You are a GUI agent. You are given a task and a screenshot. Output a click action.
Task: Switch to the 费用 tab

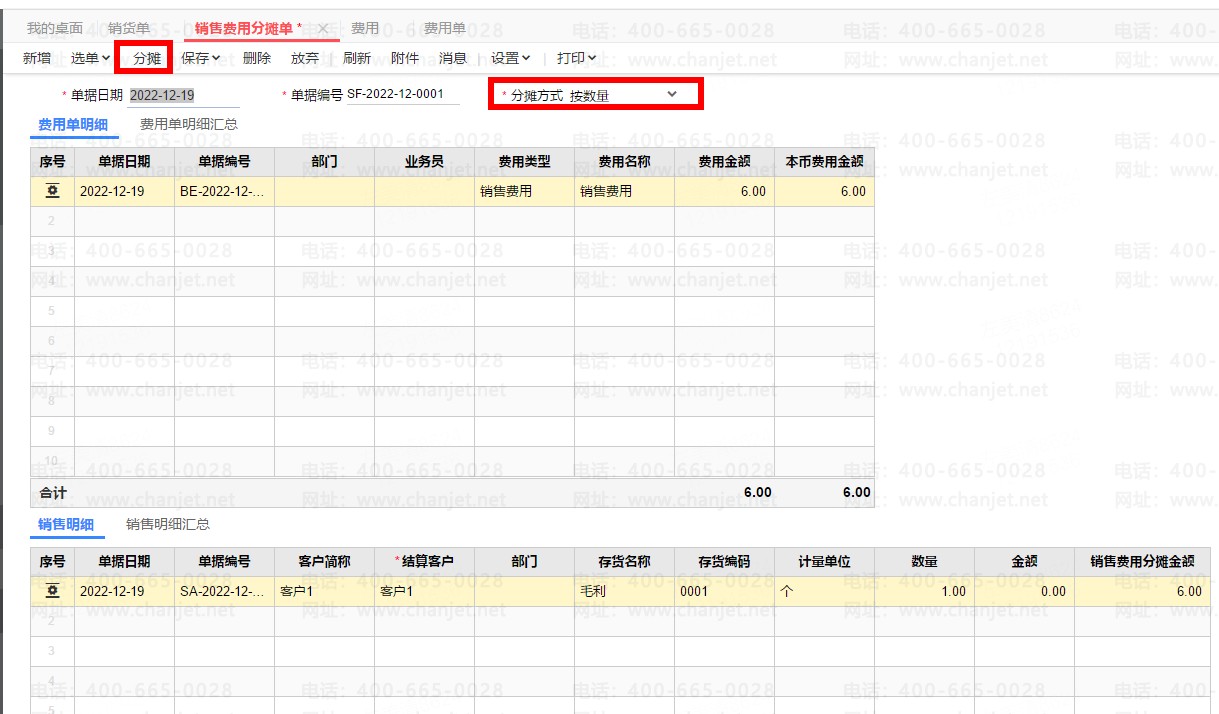tap(365, 29)
